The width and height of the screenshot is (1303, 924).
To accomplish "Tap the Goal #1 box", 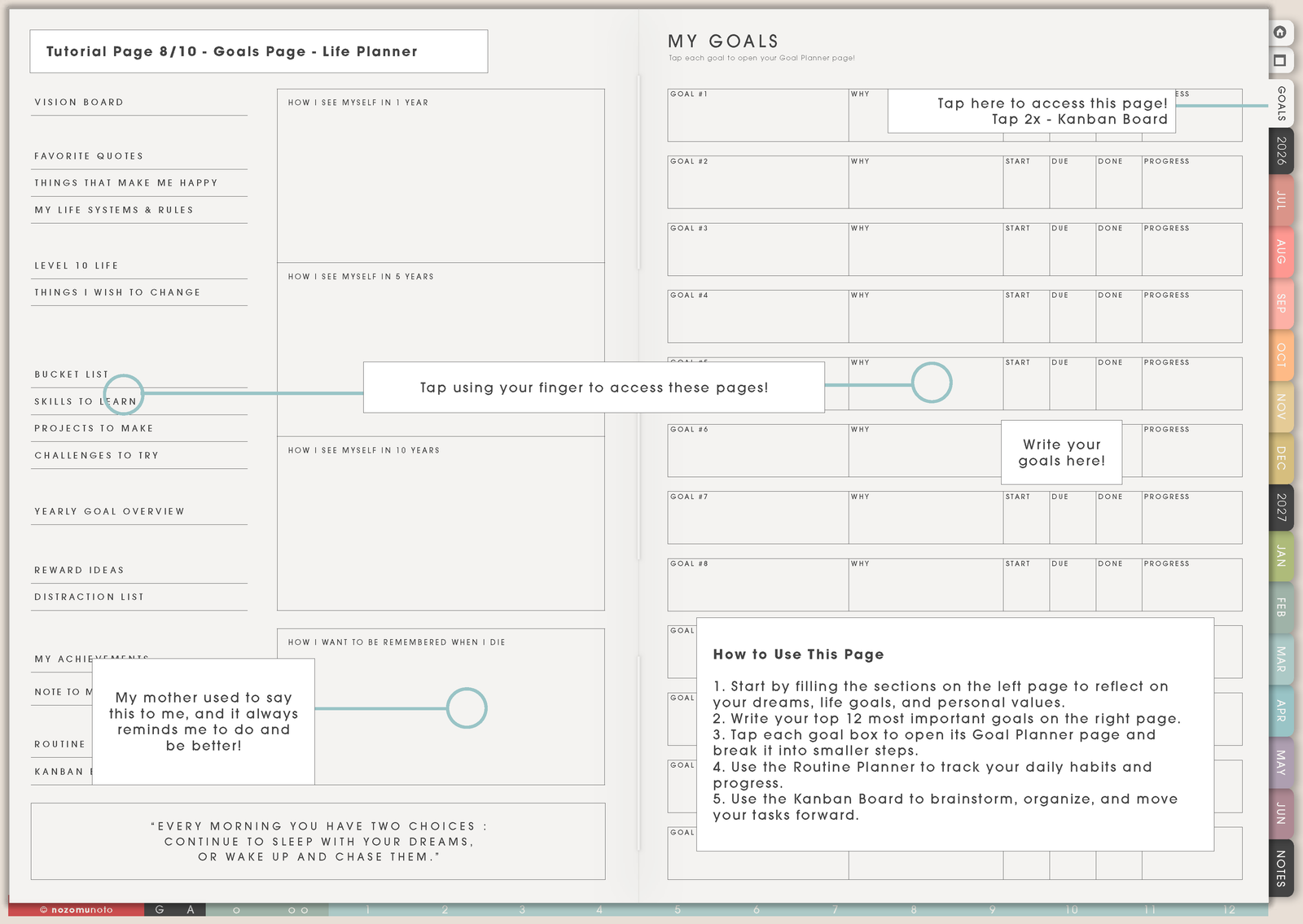I will point(758,115).
